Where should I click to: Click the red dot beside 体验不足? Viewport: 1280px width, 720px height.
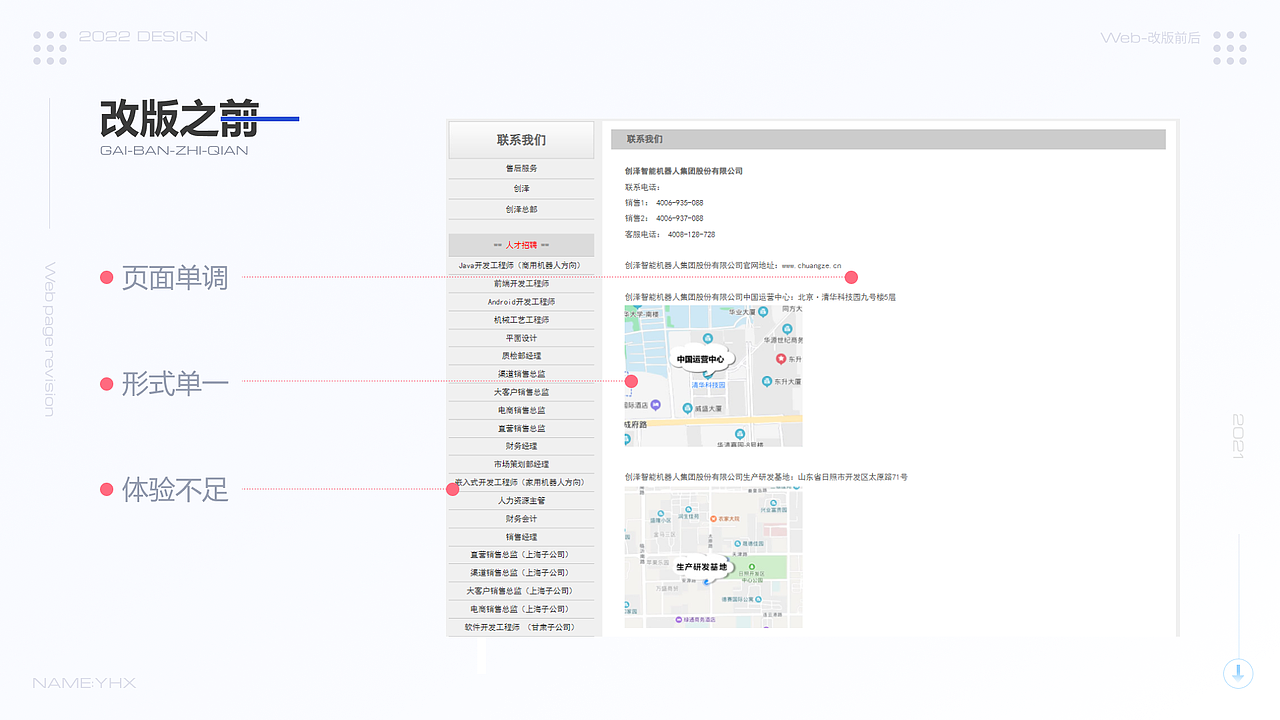(108, 491)
